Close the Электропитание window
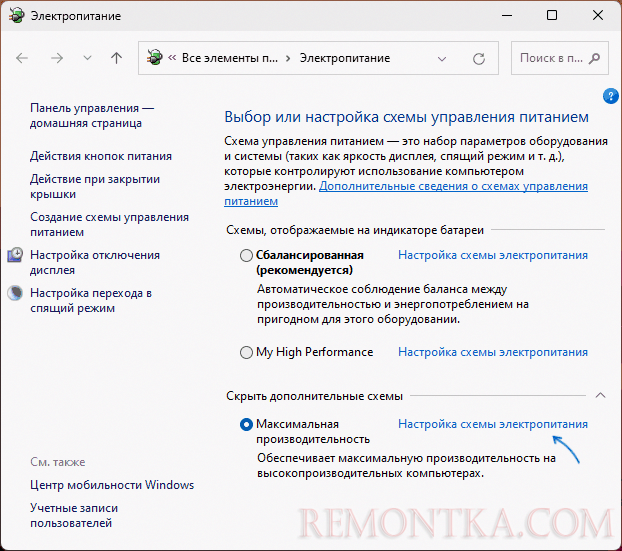 (598, 15)
